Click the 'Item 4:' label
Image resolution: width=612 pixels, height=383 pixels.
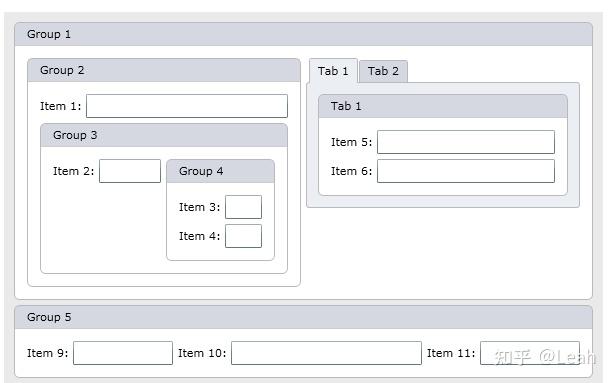(x=199, y=236)
